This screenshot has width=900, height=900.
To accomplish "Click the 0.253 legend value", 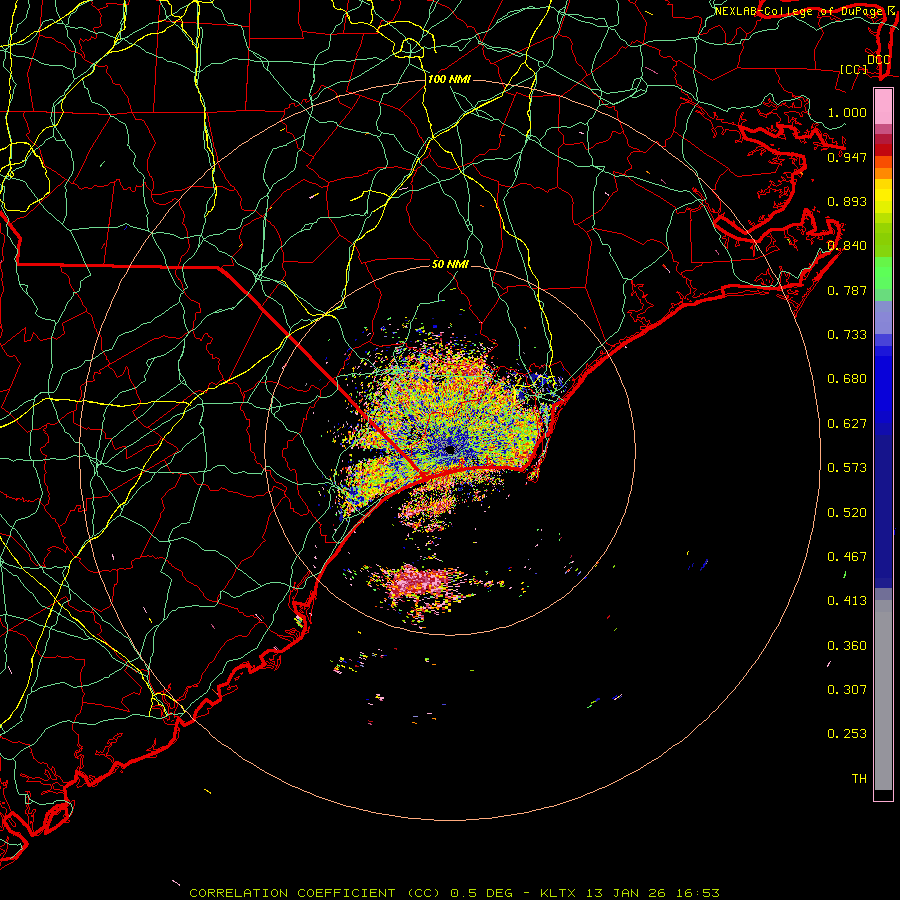I will point(847,734).
